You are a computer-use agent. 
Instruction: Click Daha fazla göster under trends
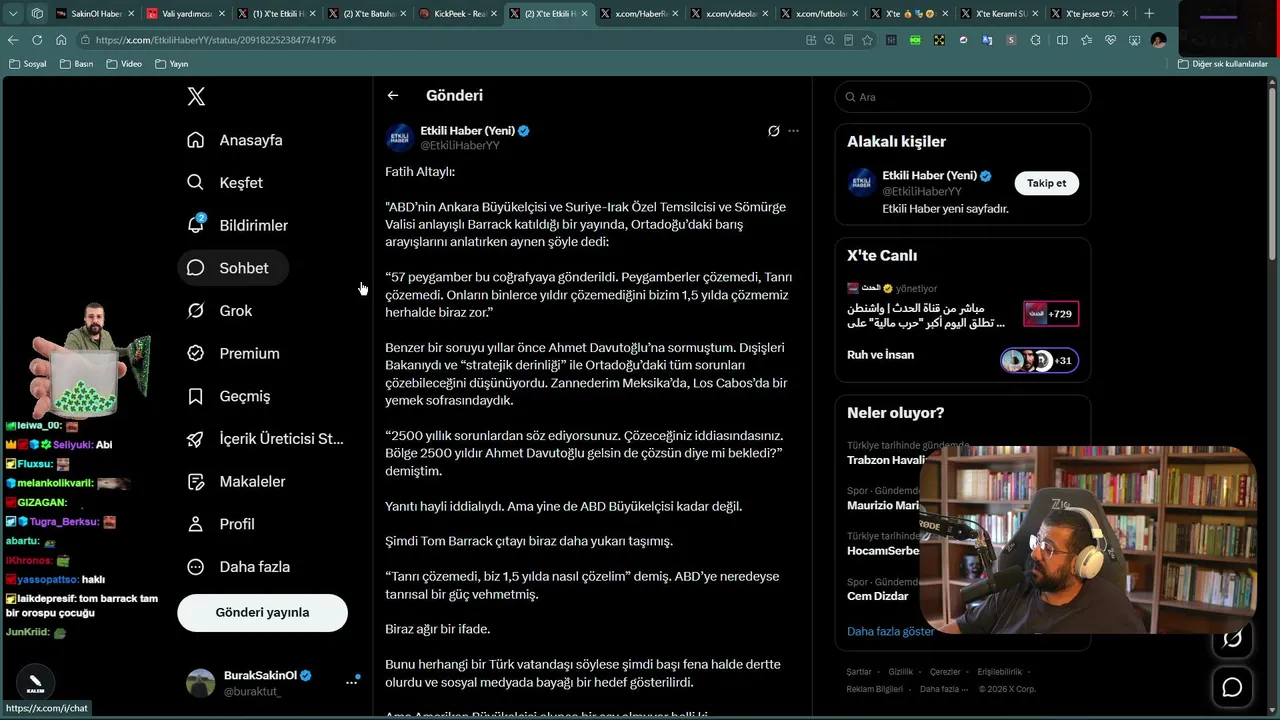click(x=890, y=632)
